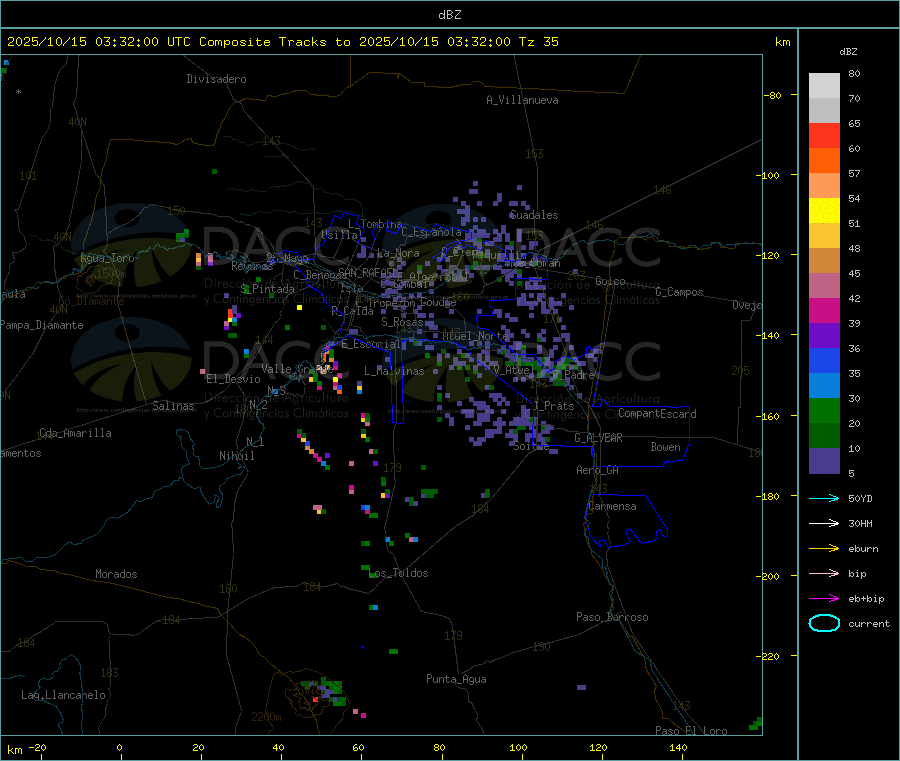Select the bright green 20-30 dBZ swatch
900x761 pixels.
(x=824, y=410)
